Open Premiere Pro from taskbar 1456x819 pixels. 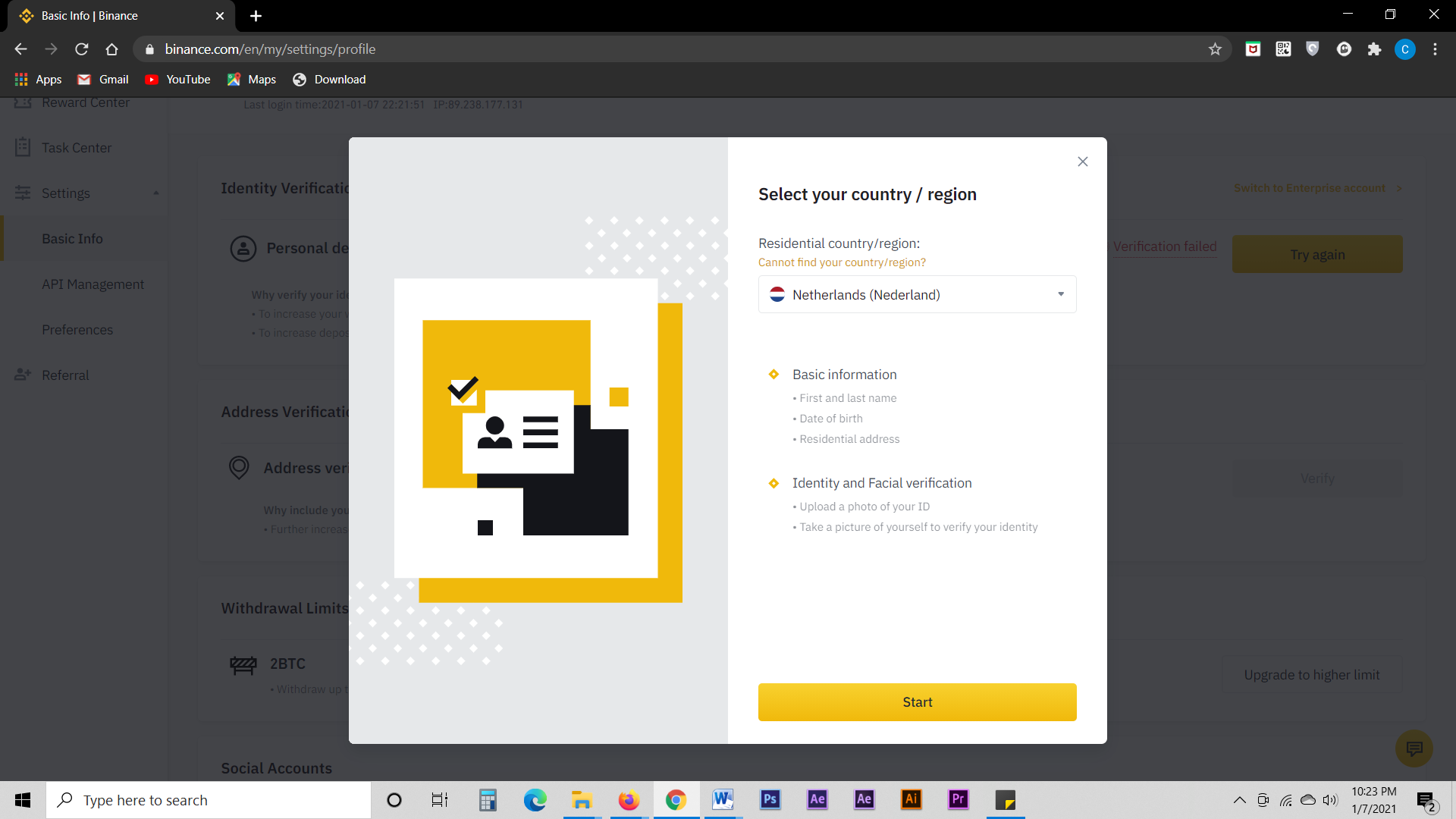958,800
